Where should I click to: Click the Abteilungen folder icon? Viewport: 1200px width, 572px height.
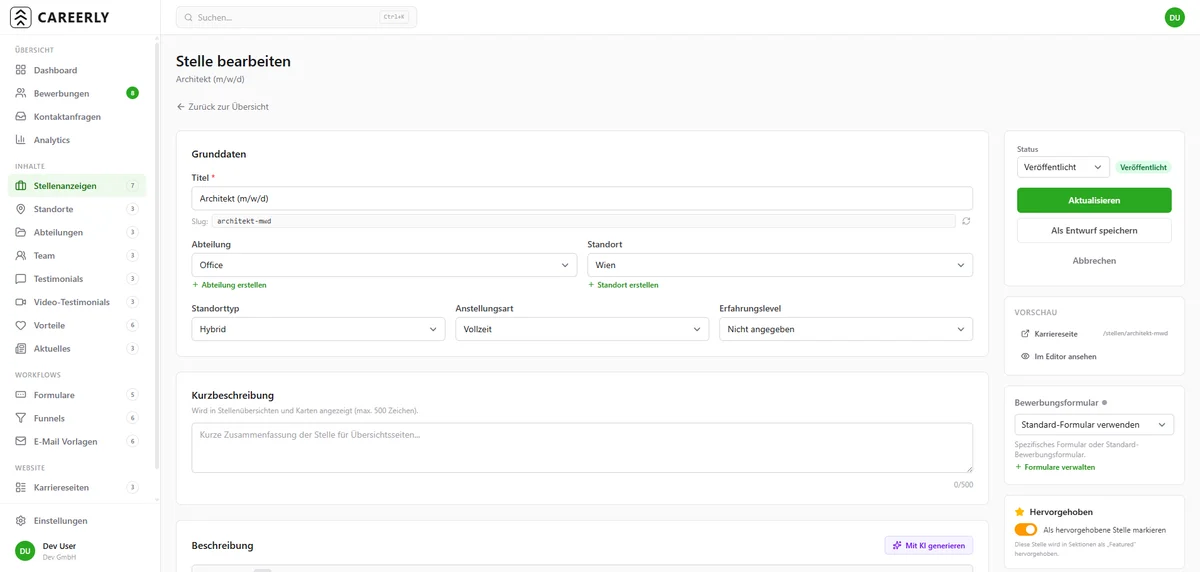(21, 232)
